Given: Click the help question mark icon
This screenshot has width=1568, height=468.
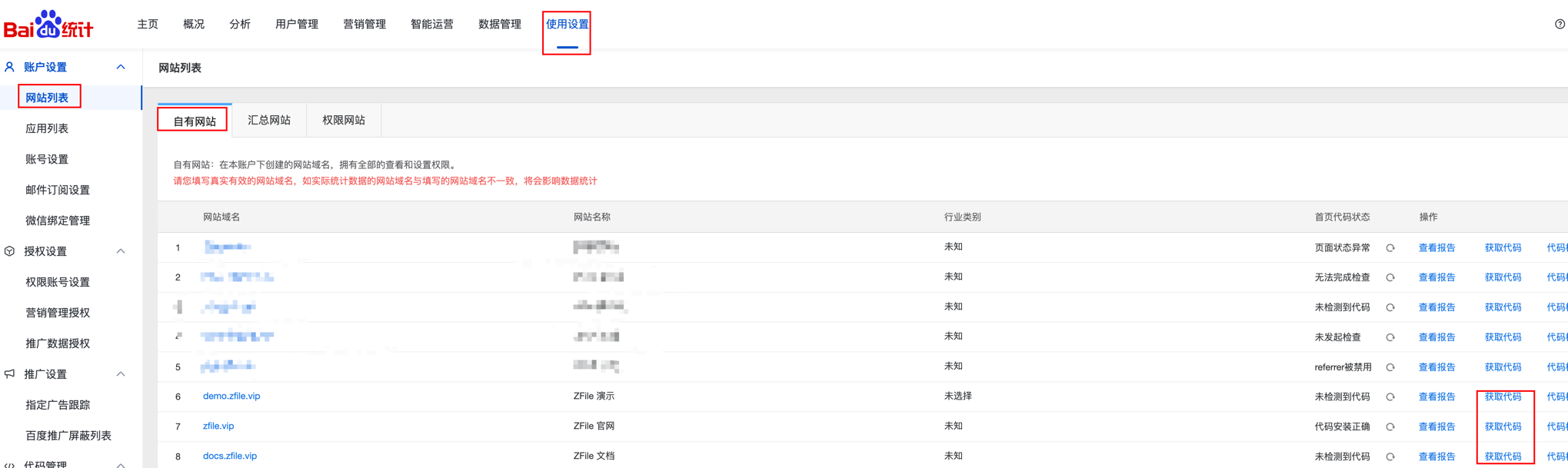Looking at the screenshot, I should [1560, 25].
